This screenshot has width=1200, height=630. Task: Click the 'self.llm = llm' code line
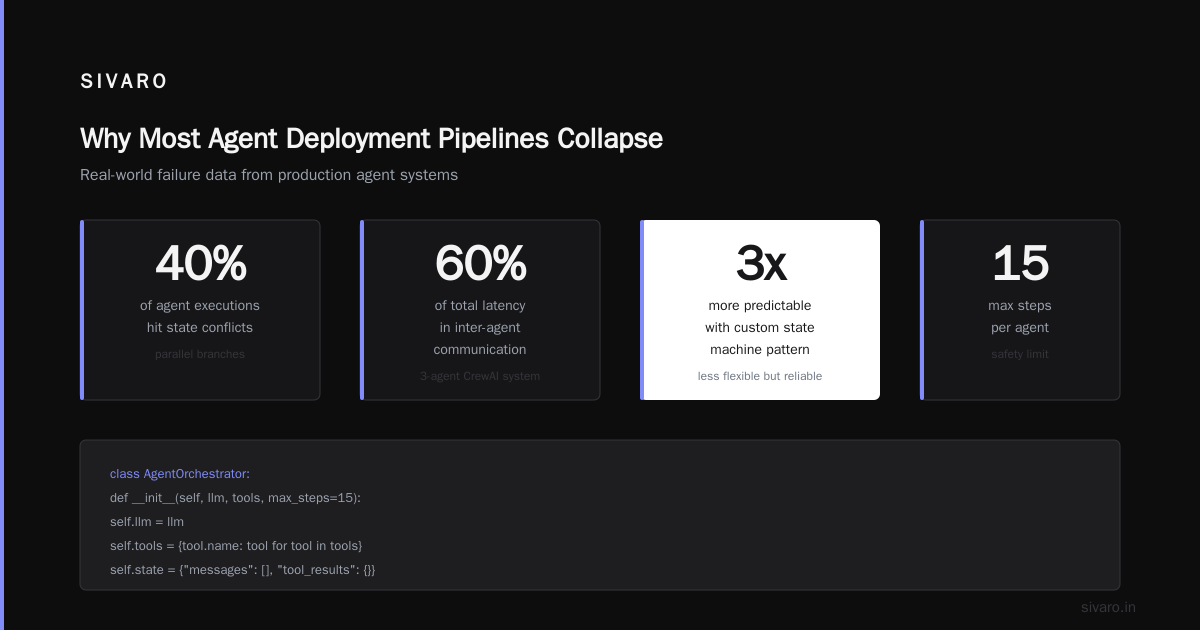coord(147,522)
